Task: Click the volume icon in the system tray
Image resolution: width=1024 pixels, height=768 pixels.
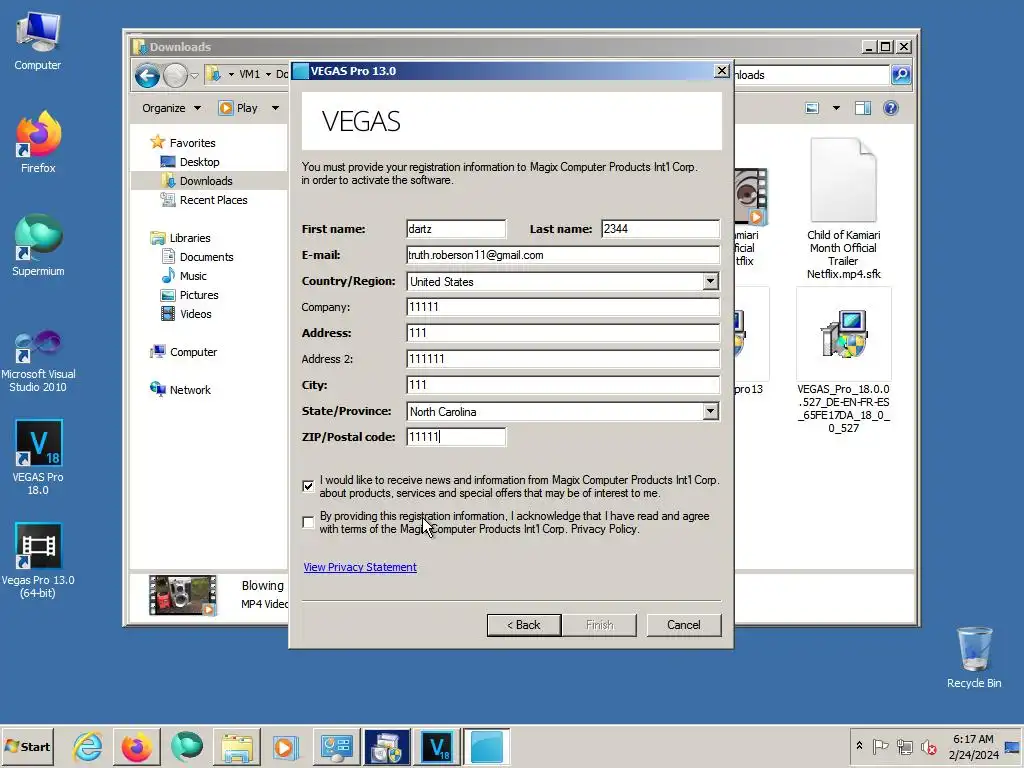Action: (928, 747)
